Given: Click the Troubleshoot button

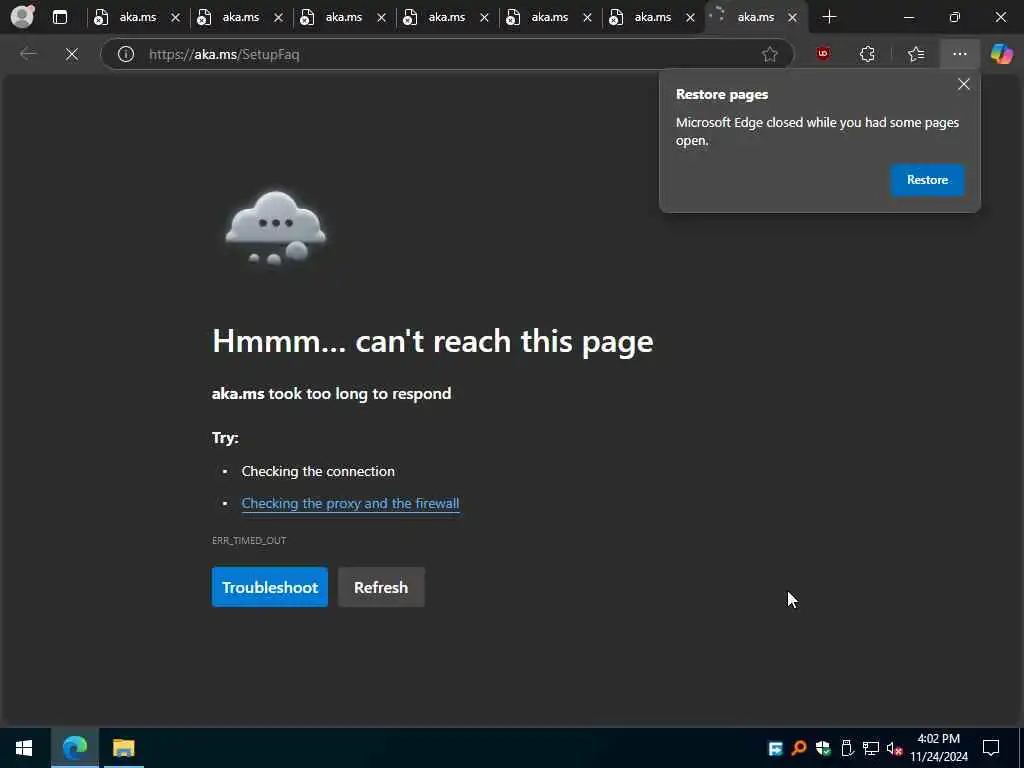Looking at the screenshot, I should coord(270,587).
